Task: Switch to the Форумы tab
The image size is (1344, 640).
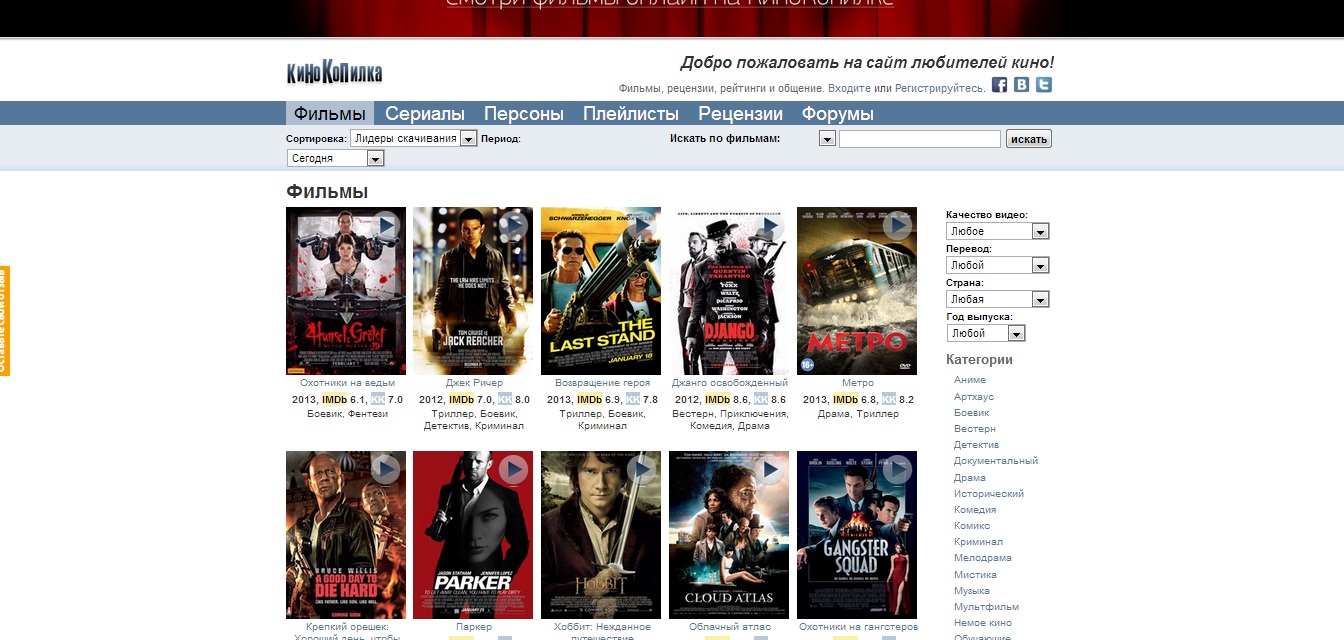Action: [x=838, y=114]
